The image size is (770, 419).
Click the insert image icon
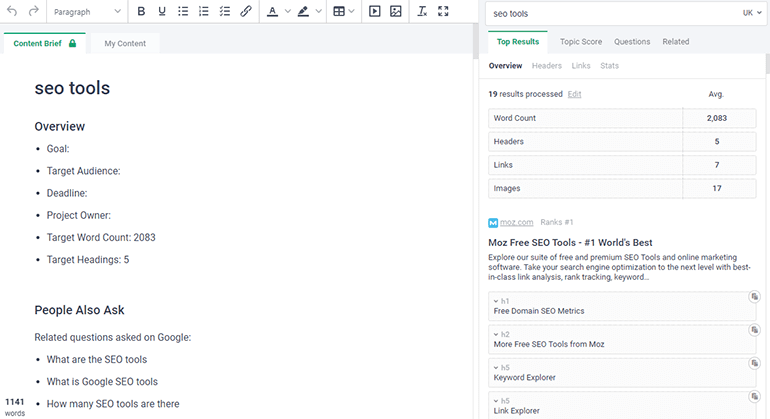(x=396, y=12)
